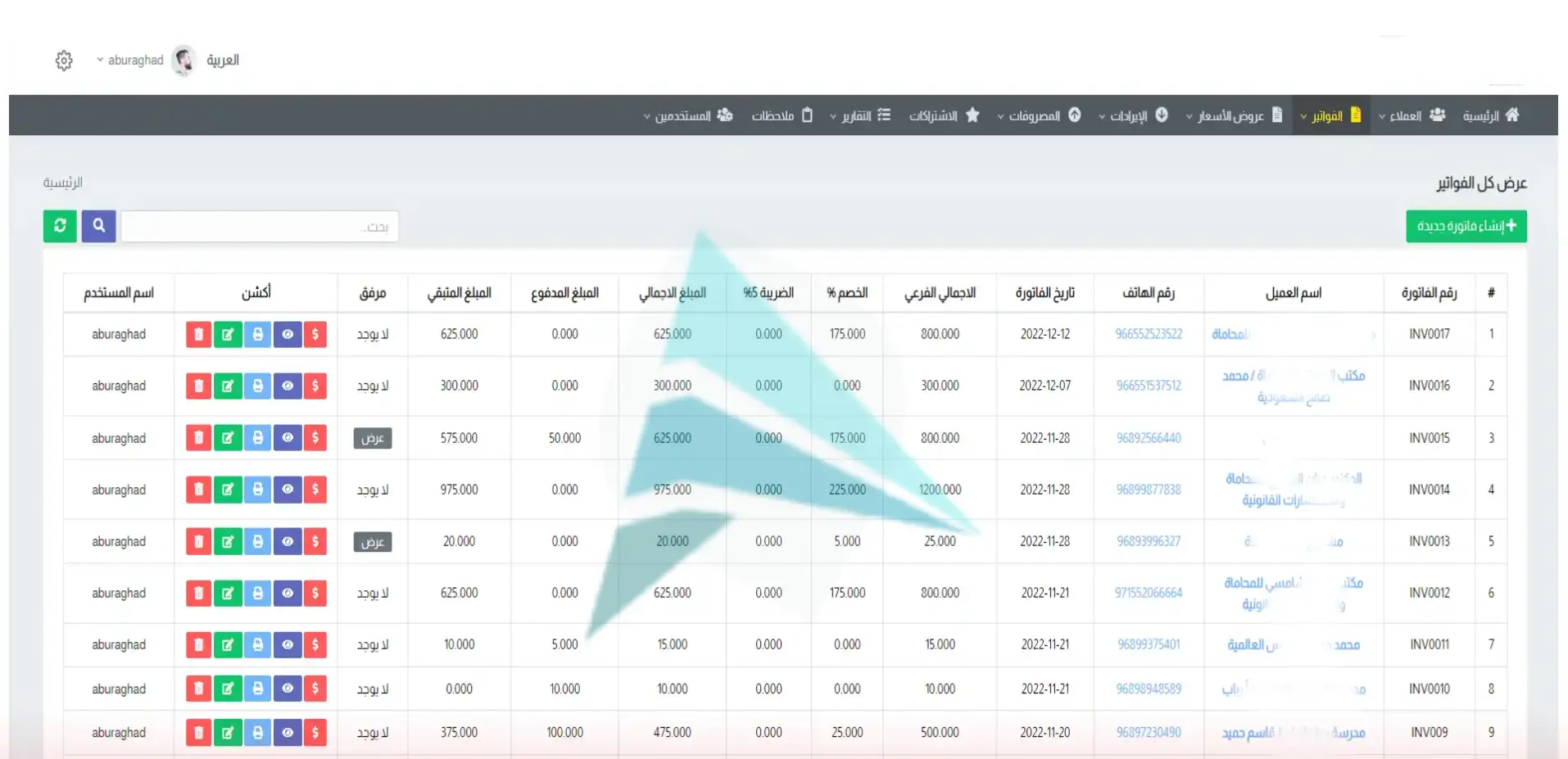This screenshot has height=759, width=1568.
Task: Add payment to INV0014 via dollar icon
Action: tap(315, 490)
